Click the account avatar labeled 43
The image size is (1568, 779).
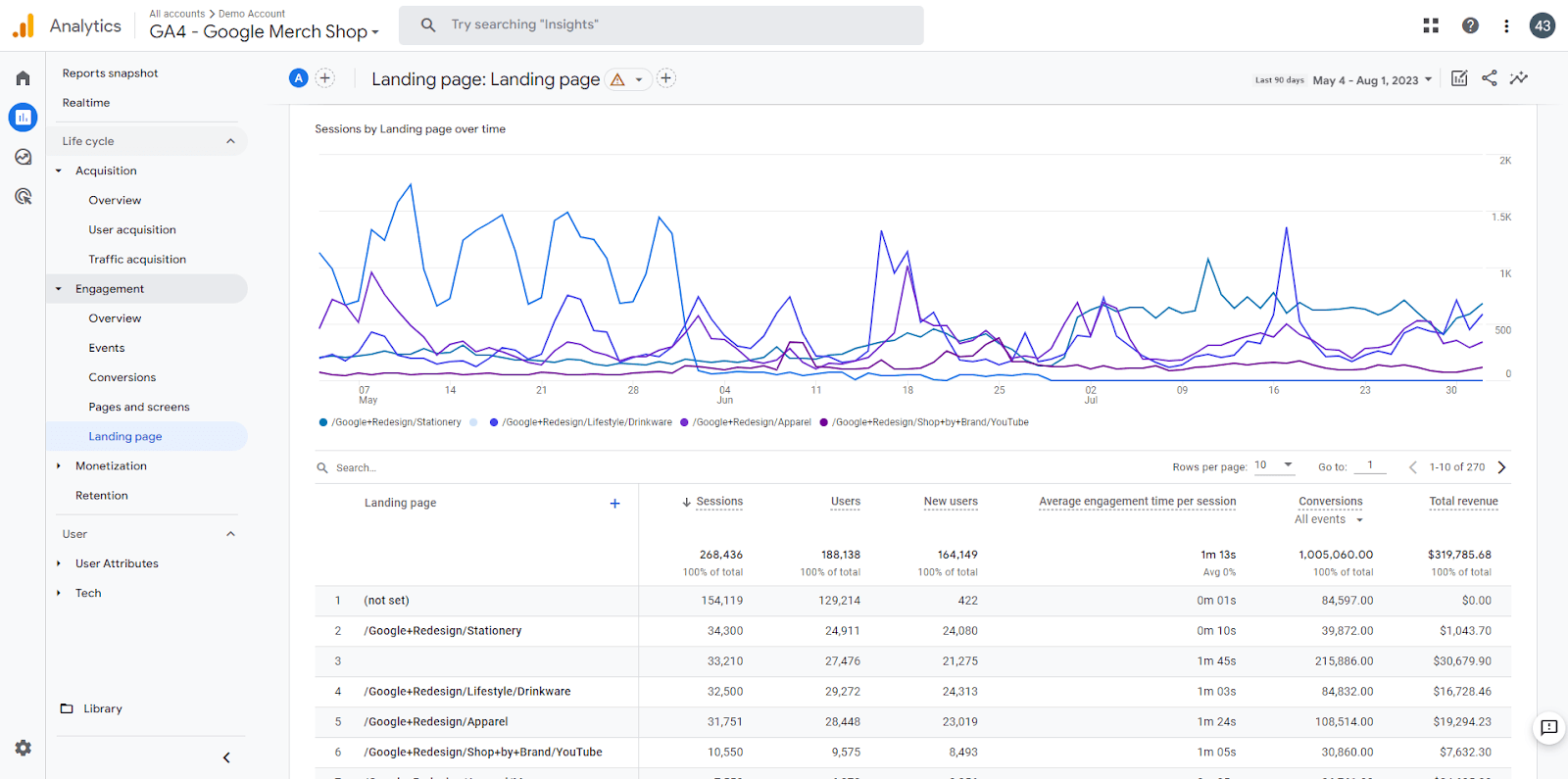coord(1543,25)
